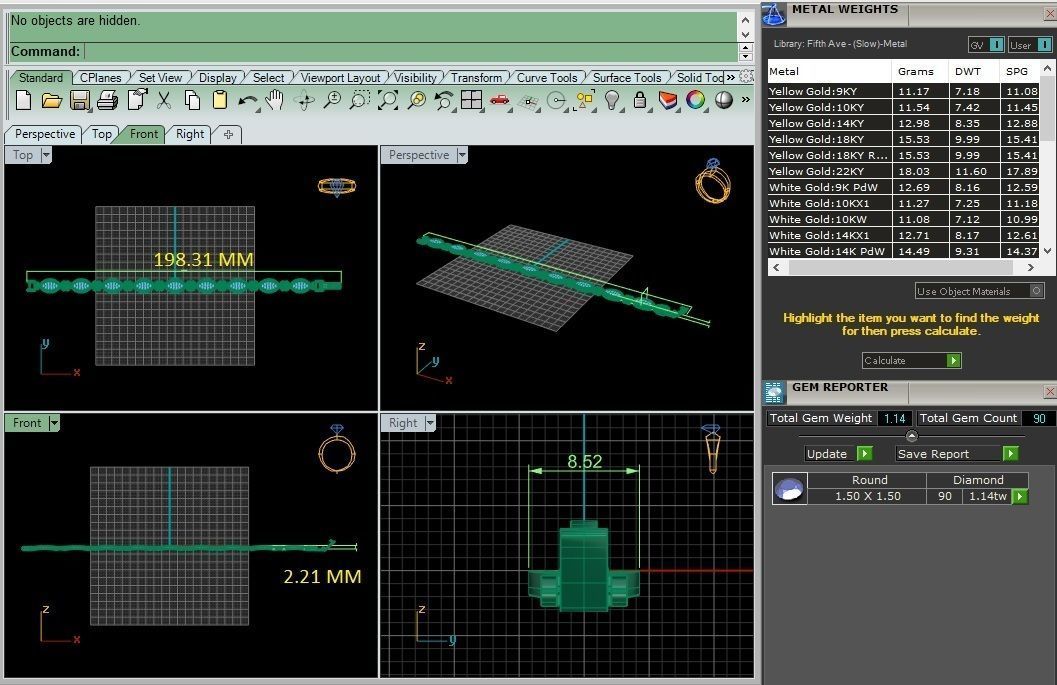Cut selection with the scissors icon

pos(164,101)
